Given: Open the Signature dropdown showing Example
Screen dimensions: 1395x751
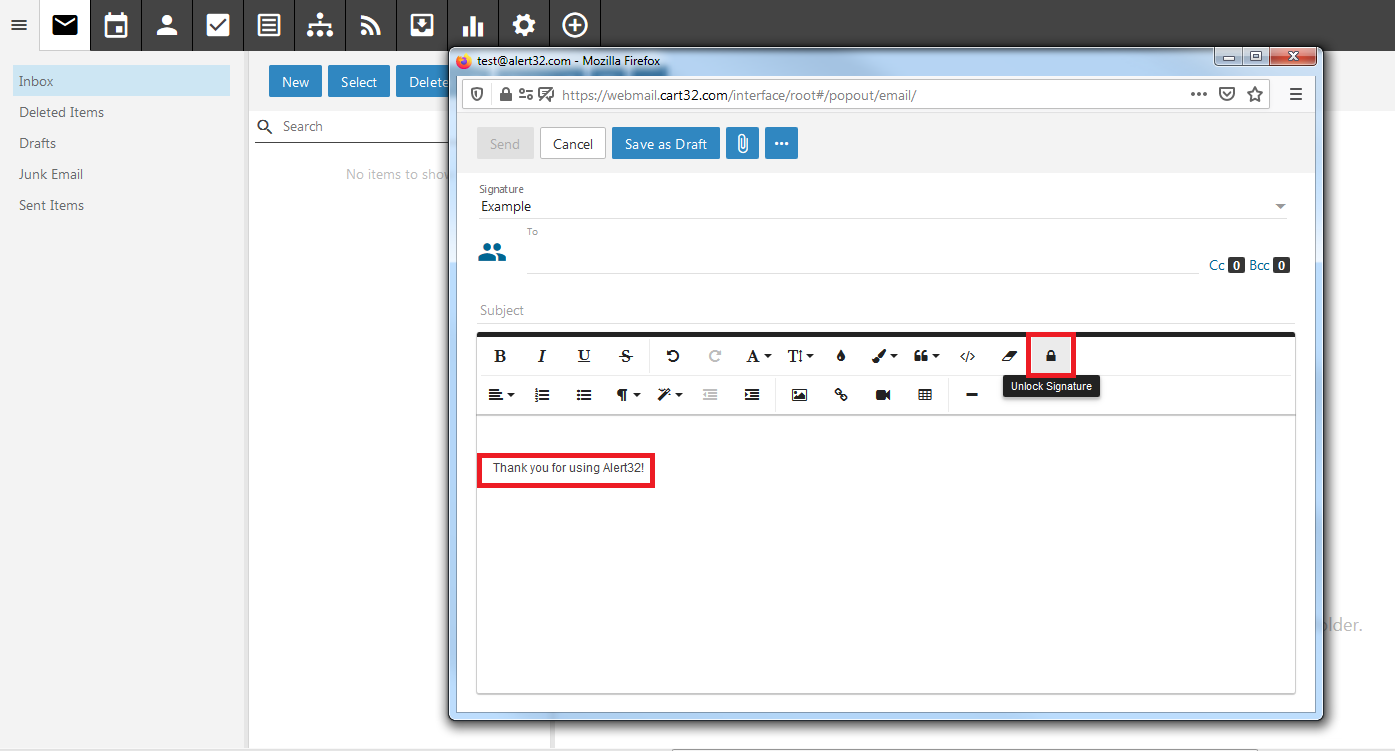Looking at the screenshot, I should pos(882,207).
